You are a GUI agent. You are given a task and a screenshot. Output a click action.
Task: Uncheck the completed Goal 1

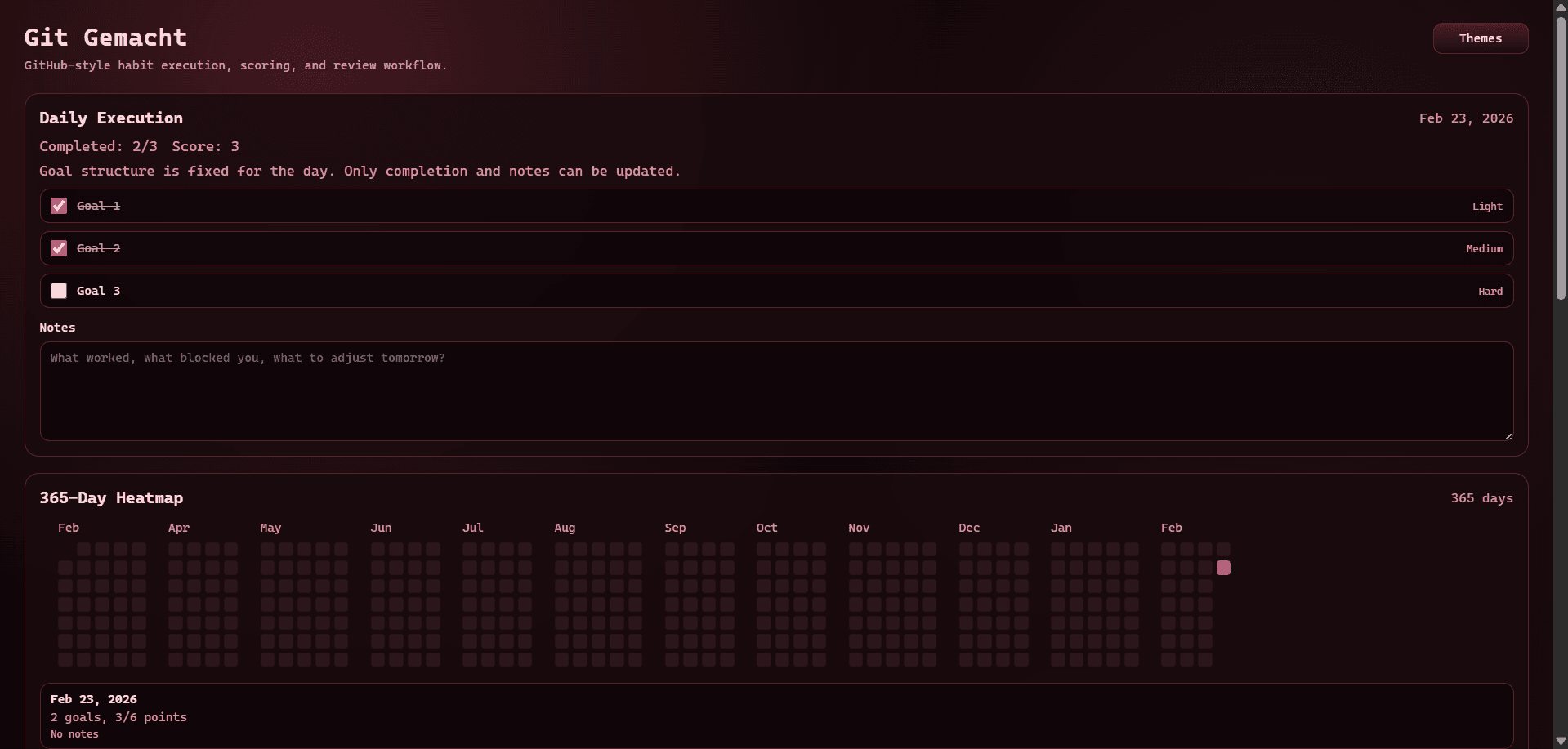58,205
